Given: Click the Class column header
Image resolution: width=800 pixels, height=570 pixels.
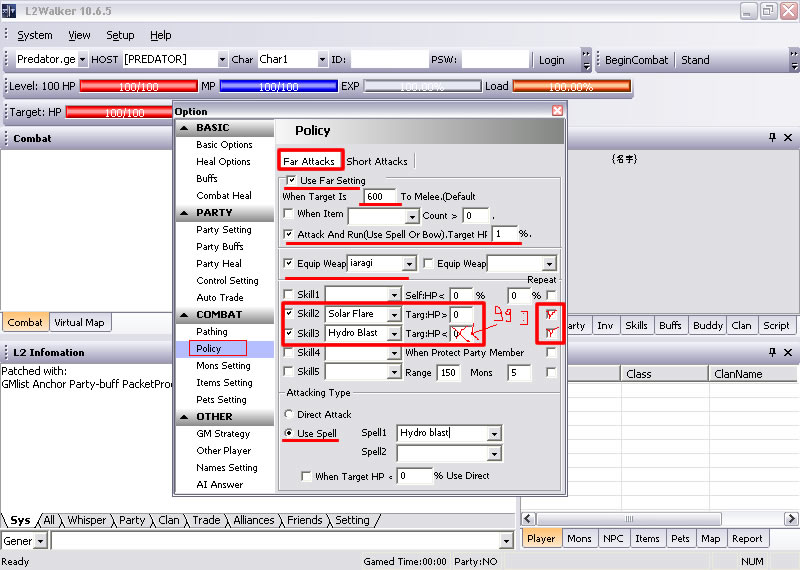Looking at the screenshot, I should [664, 374].
